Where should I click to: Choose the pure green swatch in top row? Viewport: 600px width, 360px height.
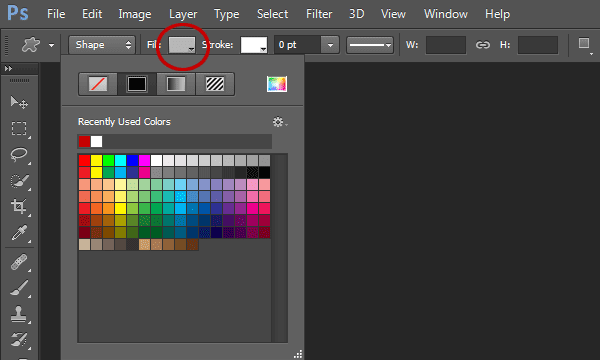click(x=108, y=160)
